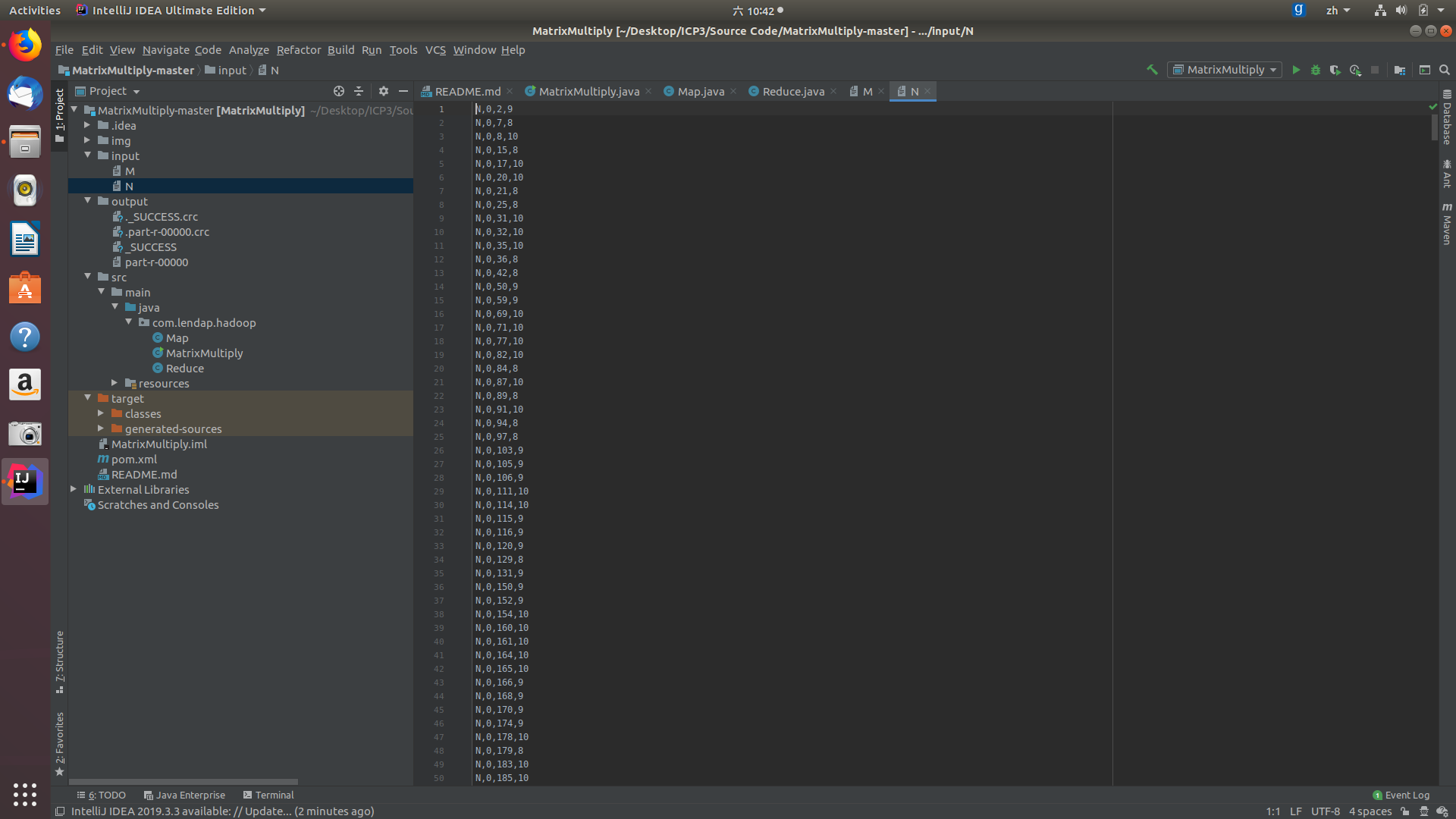Collapse the target folder
This screenshot has height=819, width=1456.
click(x=88, y=397)
